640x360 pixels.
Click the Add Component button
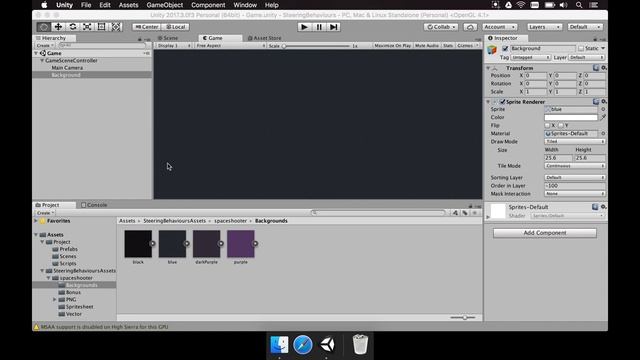(x=544, y=233)
